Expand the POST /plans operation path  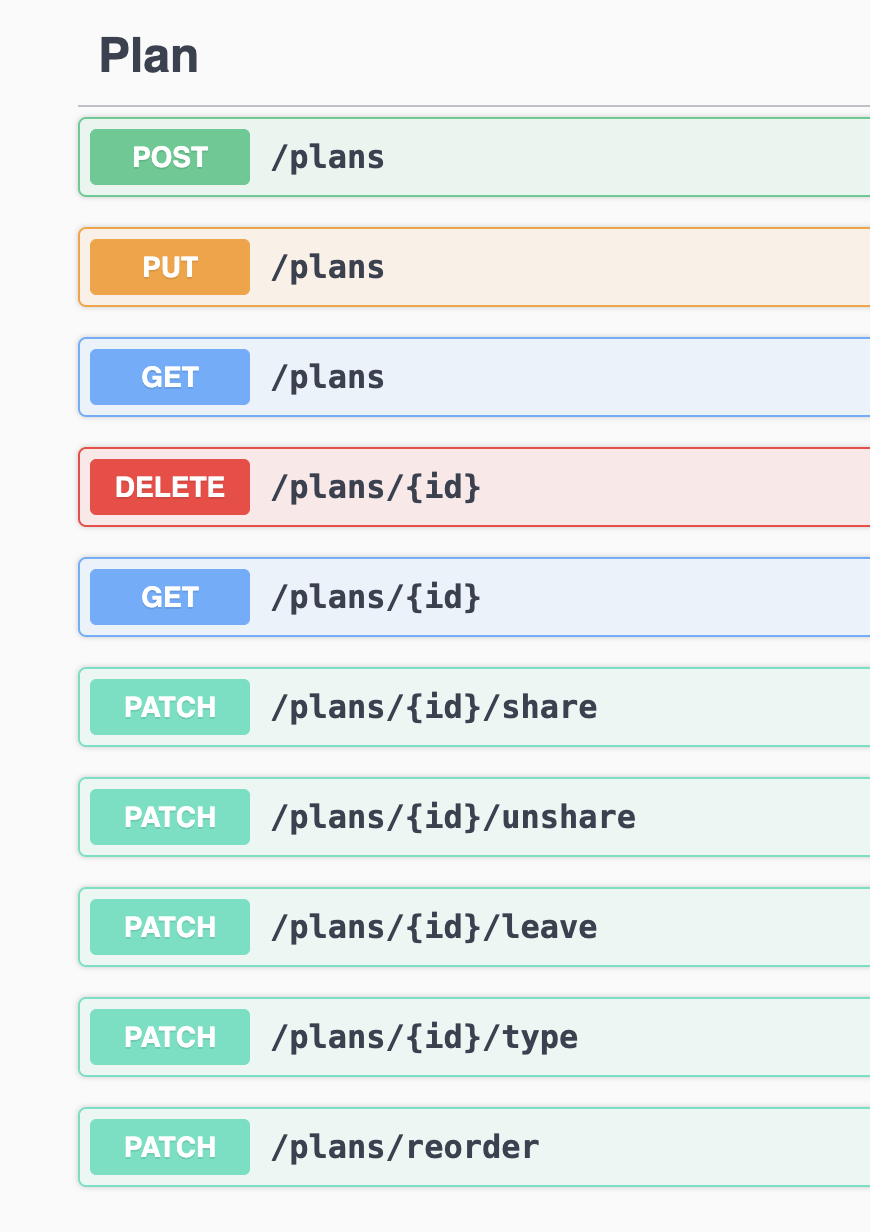click(x=328, y=157)
